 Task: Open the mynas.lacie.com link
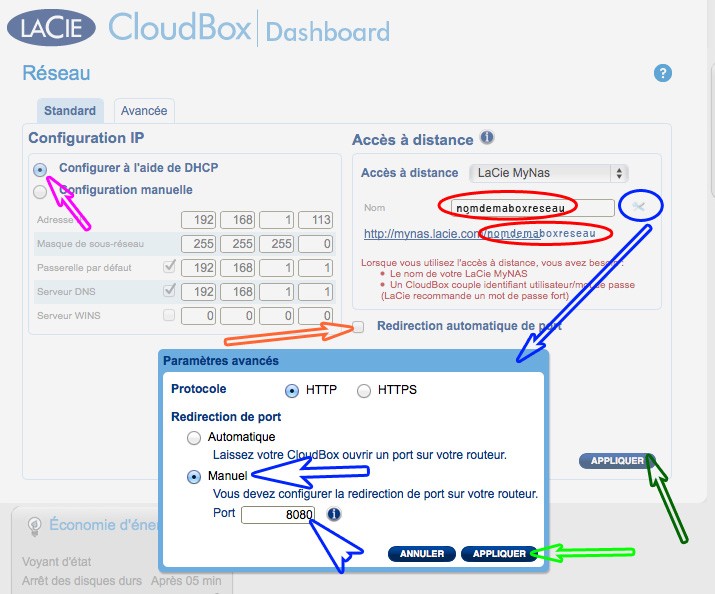tap(479, 233)
